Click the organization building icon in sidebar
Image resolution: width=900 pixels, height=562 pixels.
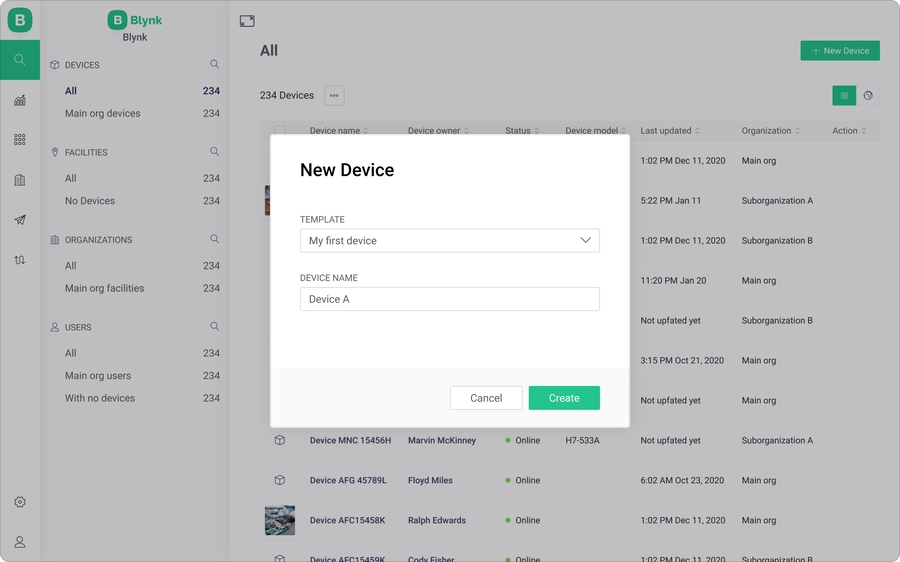click(20, 180)
